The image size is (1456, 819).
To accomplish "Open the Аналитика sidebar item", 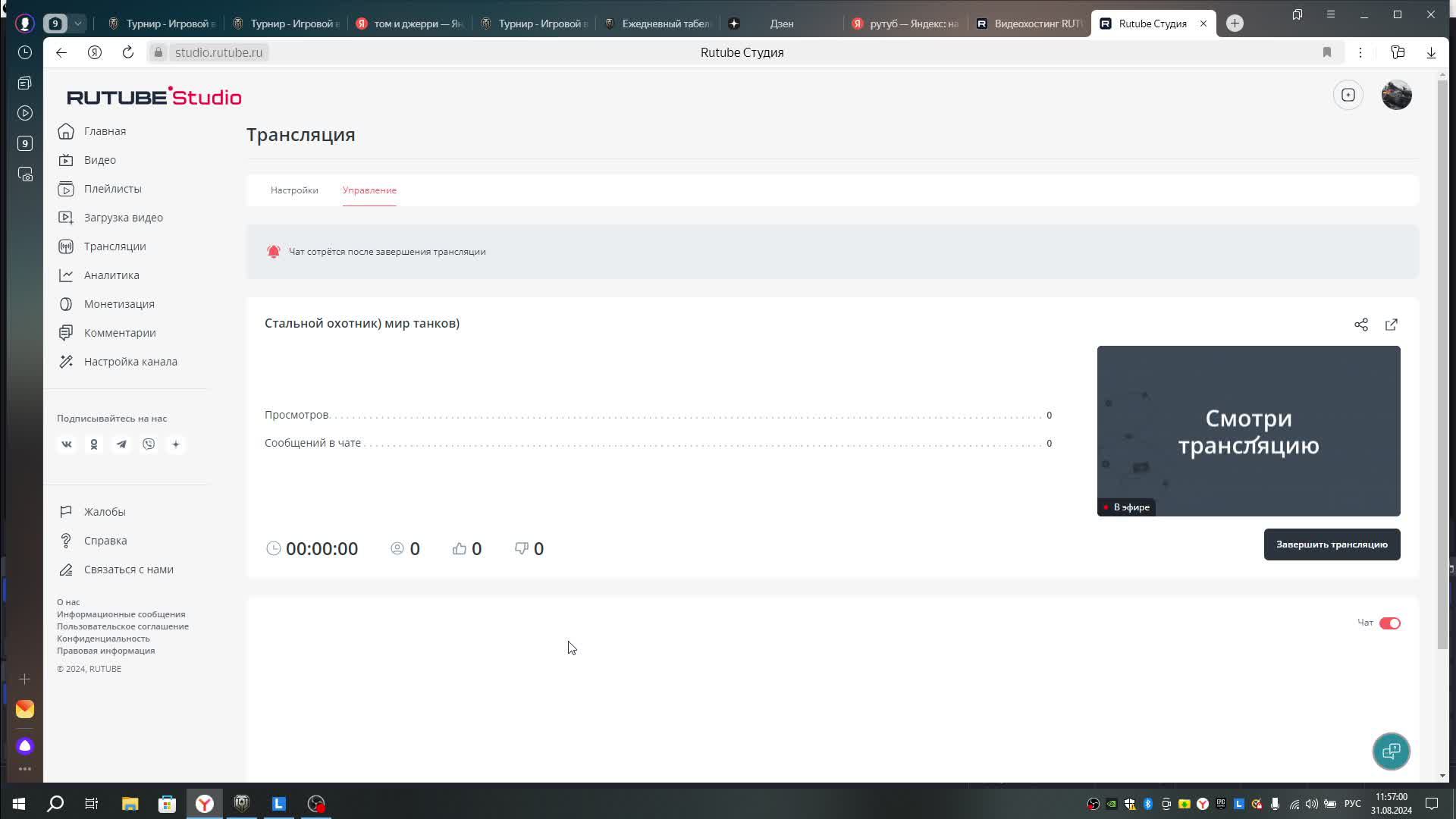I will click(111, 275).
